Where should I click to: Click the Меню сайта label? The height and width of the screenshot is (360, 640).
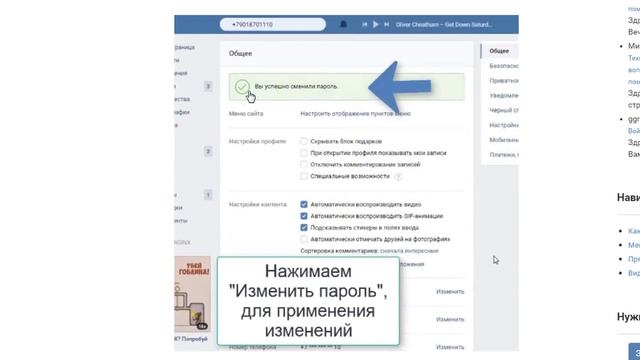click(x=246, y=114)
